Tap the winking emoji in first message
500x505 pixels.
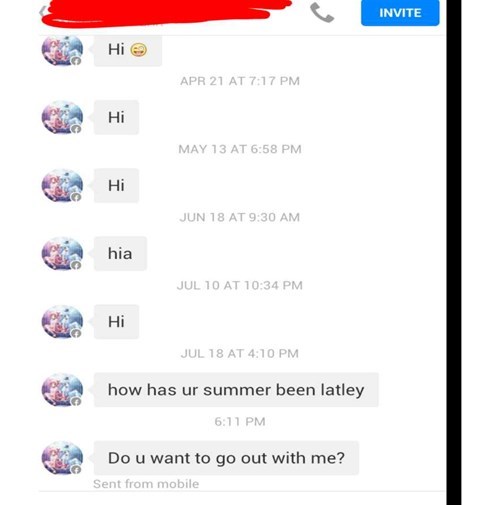pos(138,50)
